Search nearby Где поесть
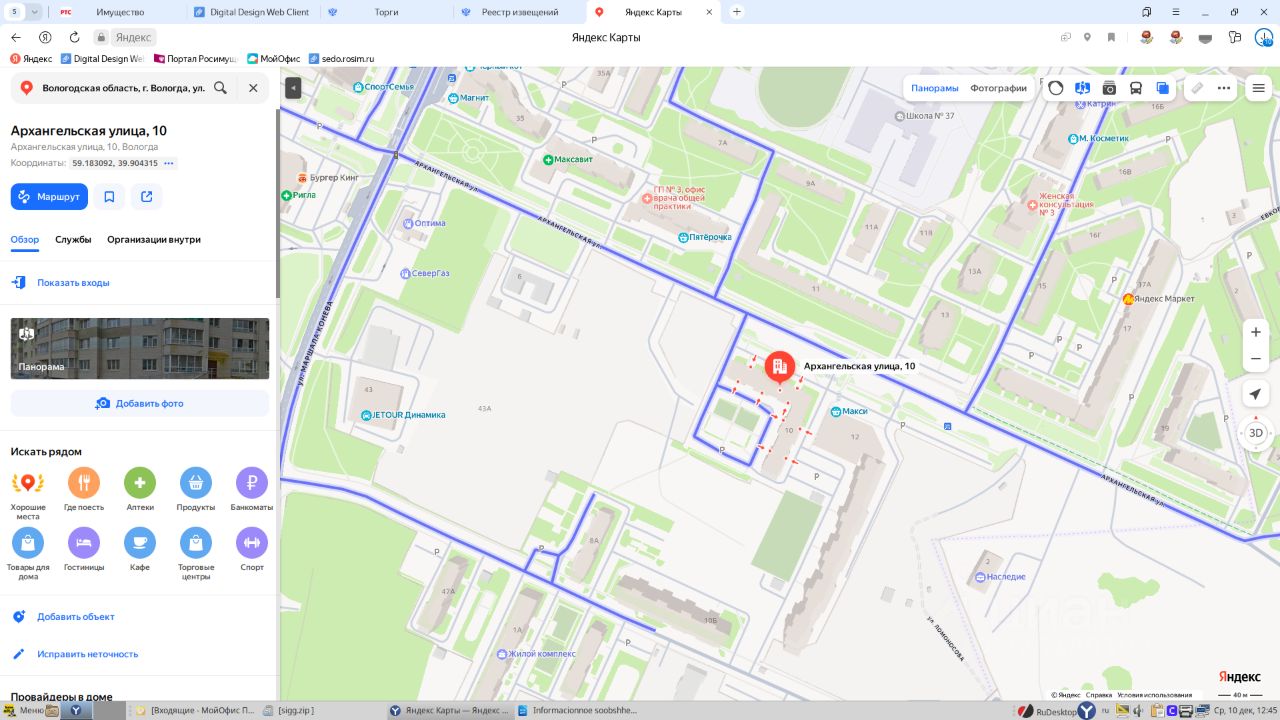The image size is (1280, 720). tap(84, 491)
